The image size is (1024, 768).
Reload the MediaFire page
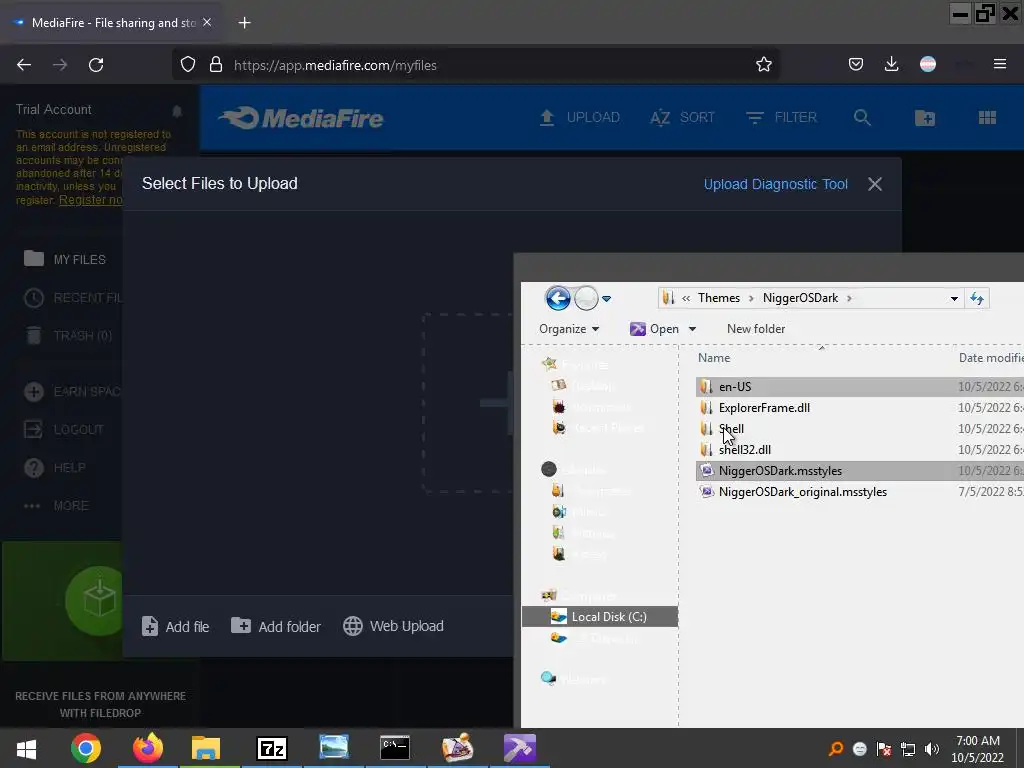96,65
